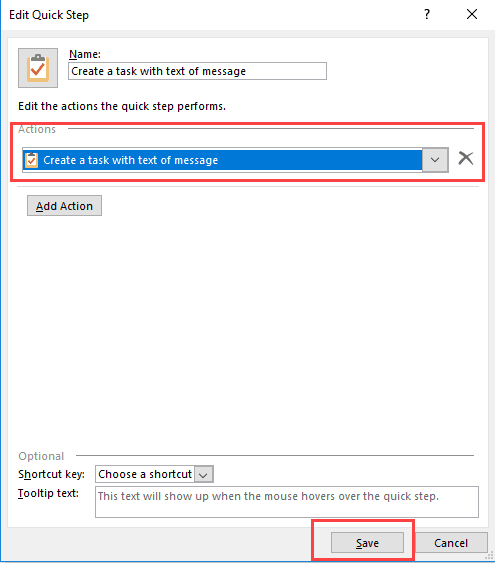The width and height of the screenshot is (495, 563).
Task: Click the quick step clipboard icon button
Action: pyautogui.click(x=38, y=68)
